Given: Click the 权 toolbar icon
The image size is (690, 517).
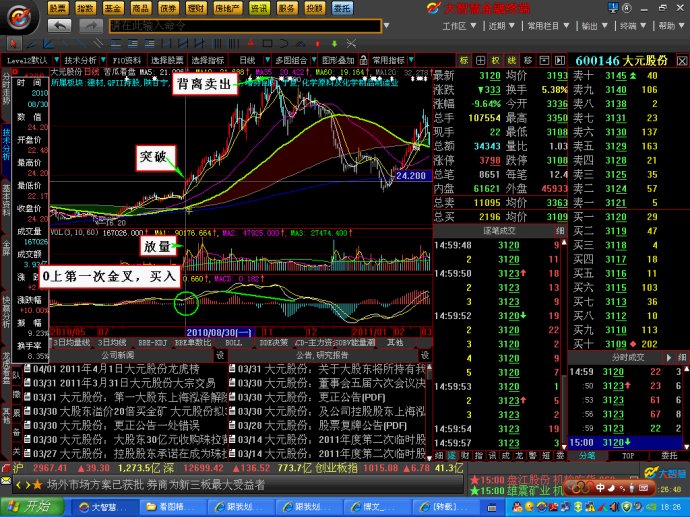Looking at the screenshot, I should [x=496, y=60].
